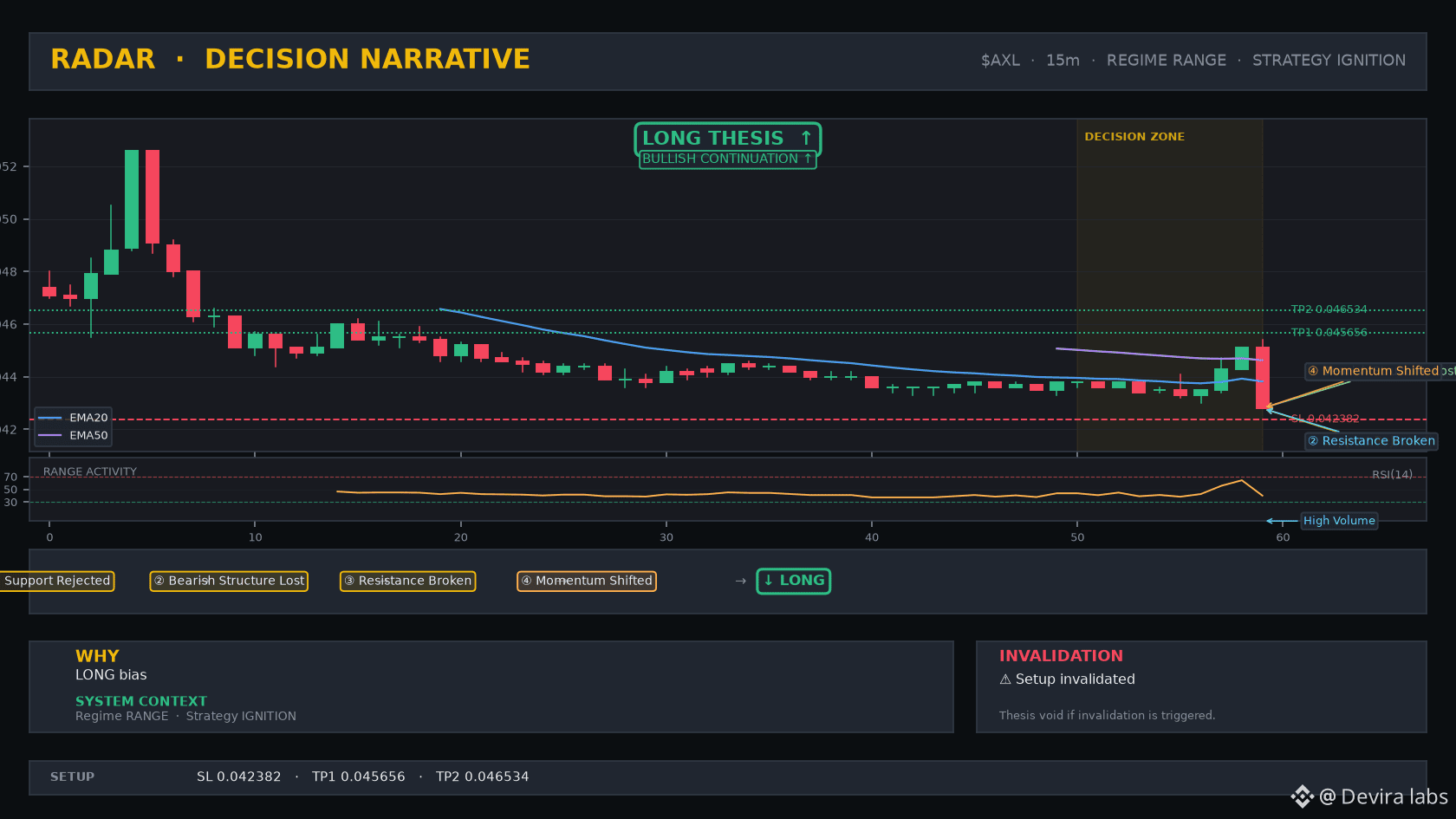Click the TP2 0.046534 level label
The width and height of the screenshot is (1456, 819).
[x=1329, y=309]
